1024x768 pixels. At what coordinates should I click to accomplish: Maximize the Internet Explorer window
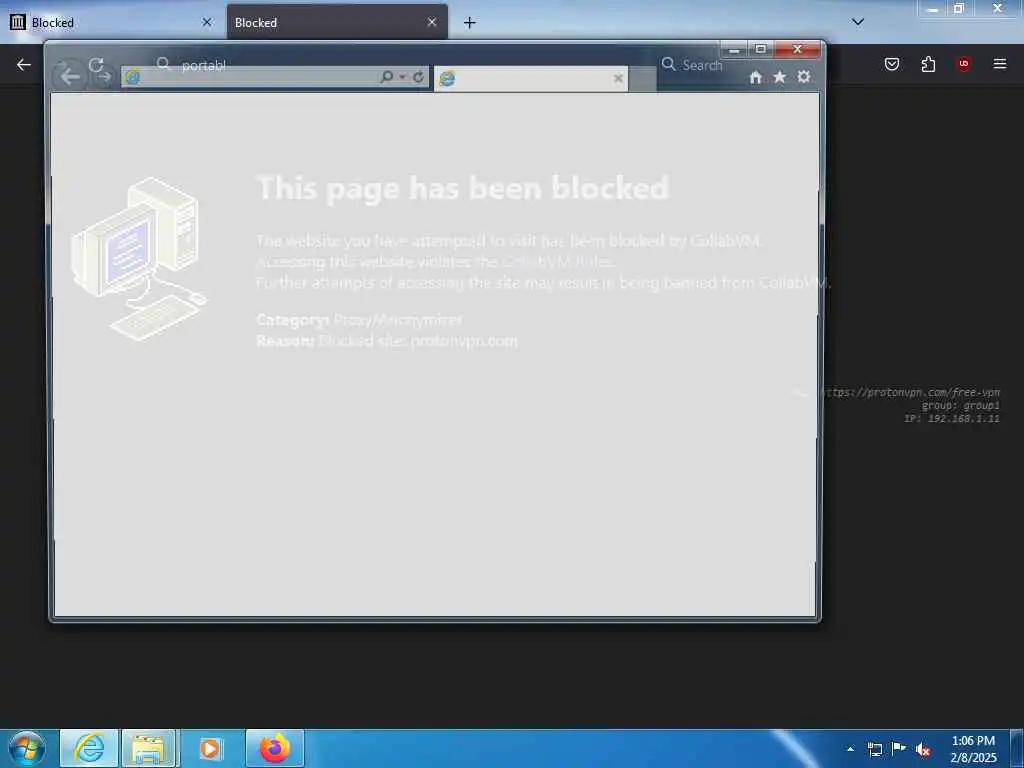point(761,50)
